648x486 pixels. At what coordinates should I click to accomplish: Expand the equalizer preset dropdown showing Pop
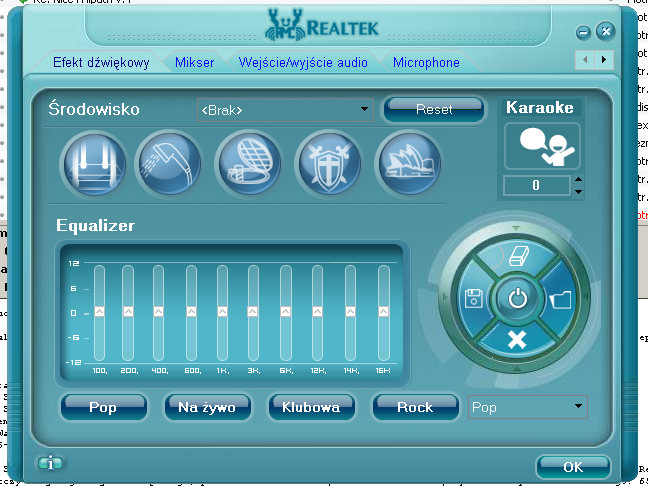pos(578,407)
